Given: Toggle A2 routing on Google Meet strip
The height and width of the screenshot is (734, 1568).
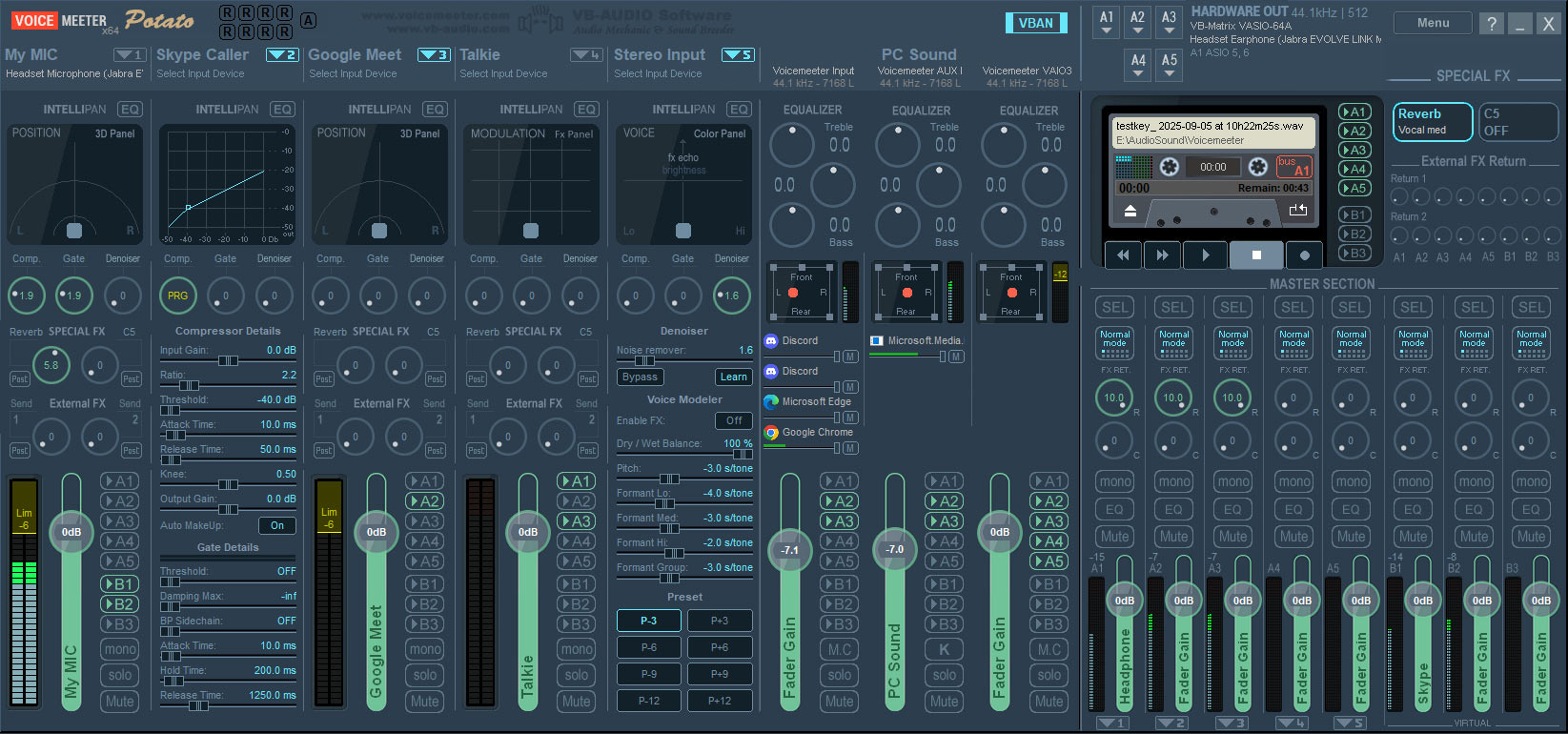Looking at the screenshot, I should pos(425,501).
